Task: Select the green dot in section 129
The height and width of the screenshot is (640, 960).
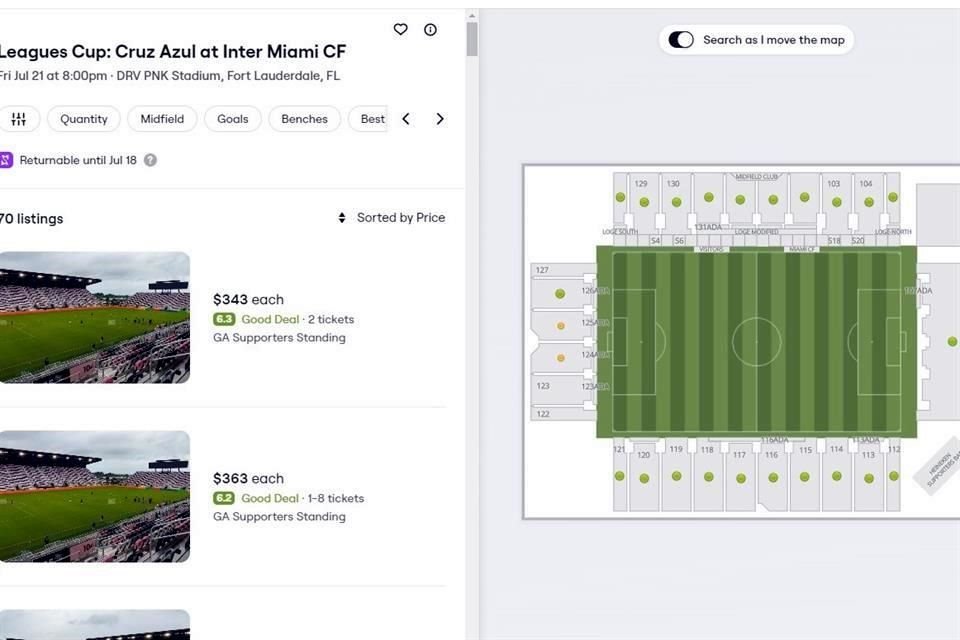Action: pos(644,202)
